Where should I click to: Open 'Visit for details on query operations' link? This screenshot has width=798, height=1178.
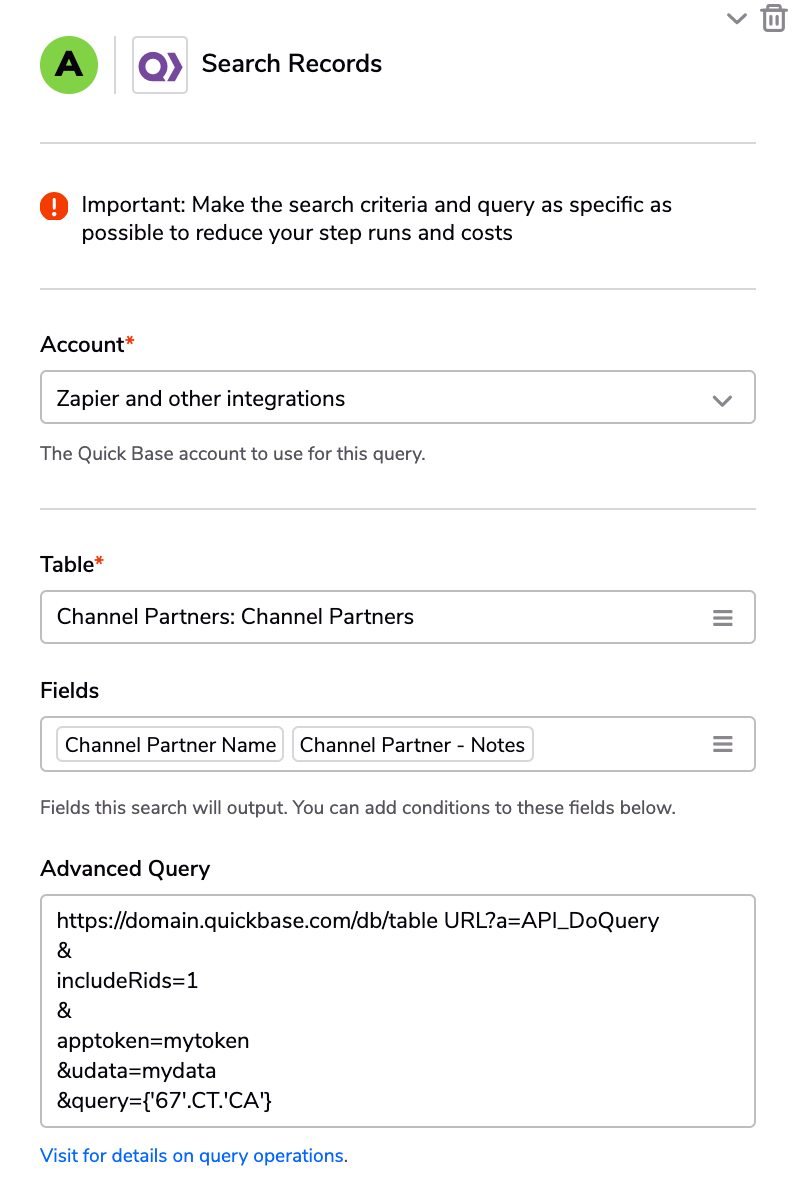[193, 1156]
